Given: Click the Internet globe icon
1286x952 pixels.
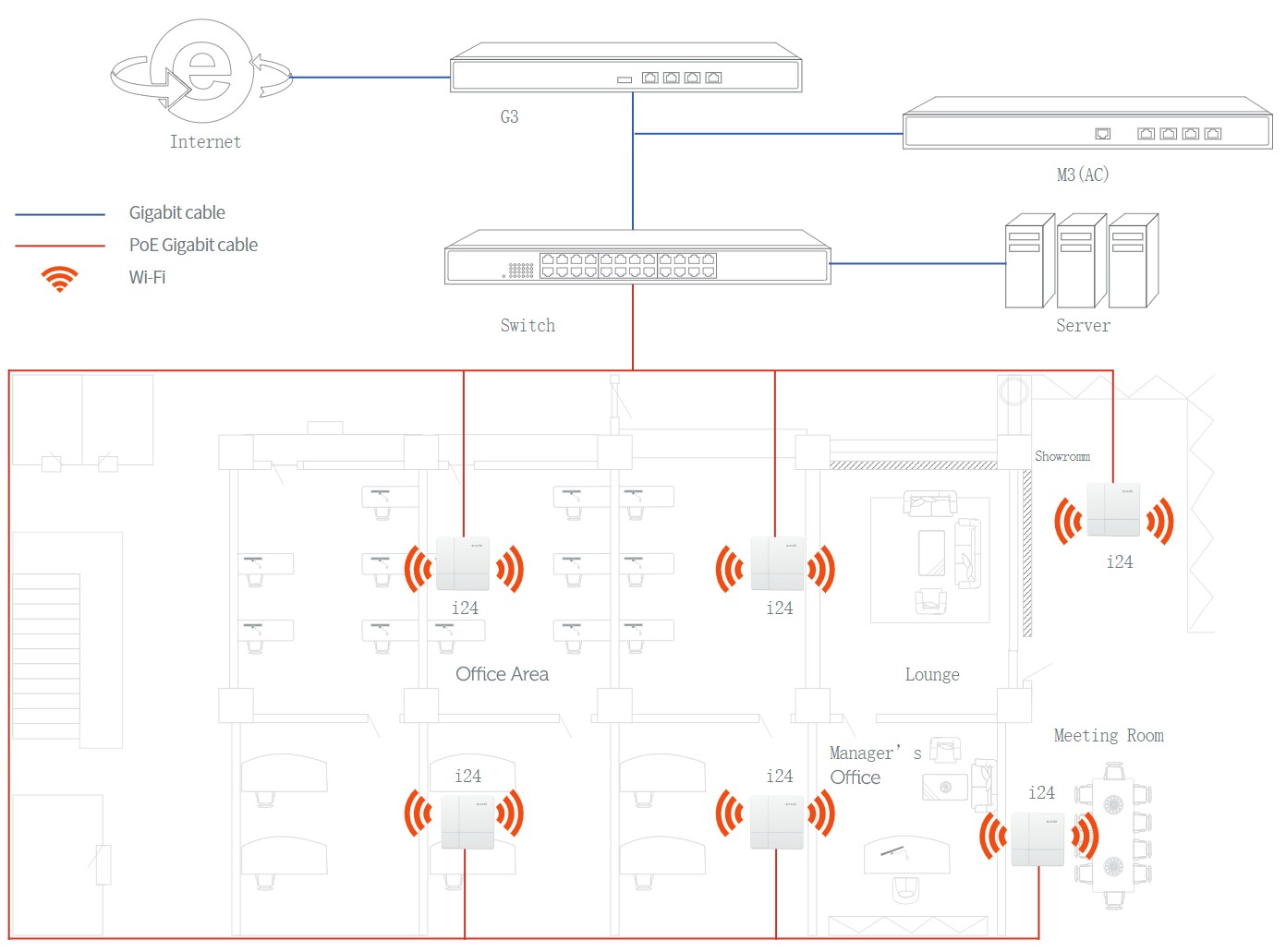Looking at the screenshot, I should (201, 71).
